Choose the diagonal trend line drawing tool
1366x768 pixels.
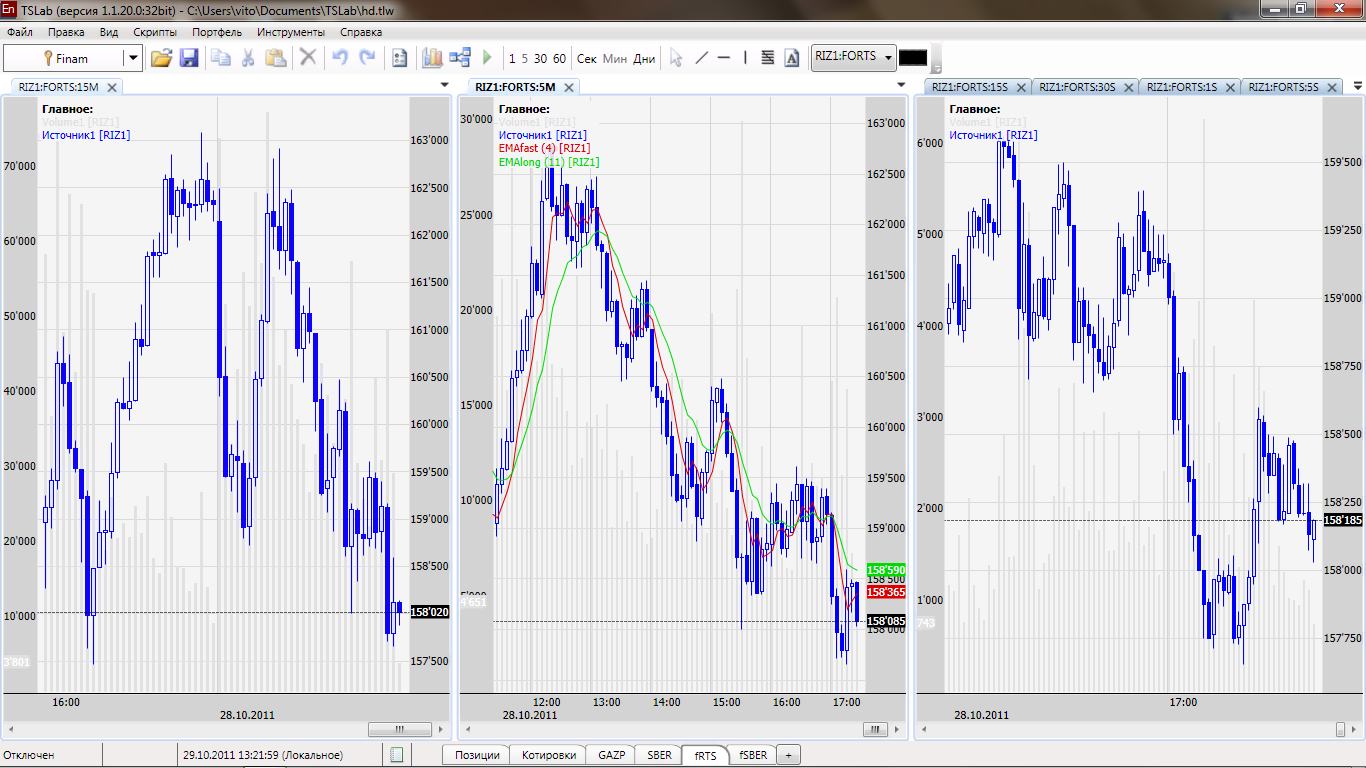tap(701, 58)
